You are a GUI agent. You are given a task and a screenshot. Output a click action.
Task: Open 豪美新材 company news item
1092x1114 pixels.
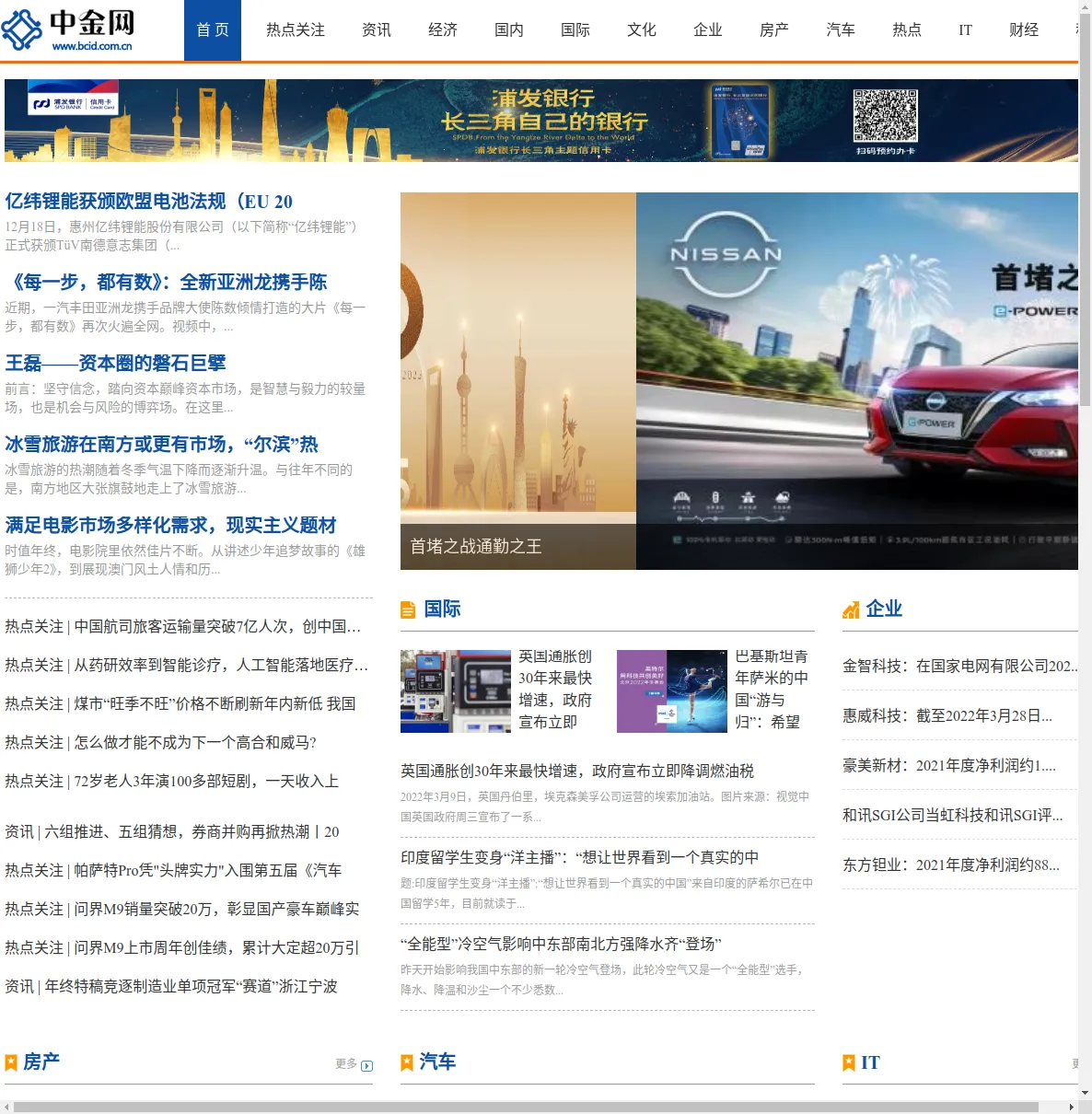(x=949, y=766)
